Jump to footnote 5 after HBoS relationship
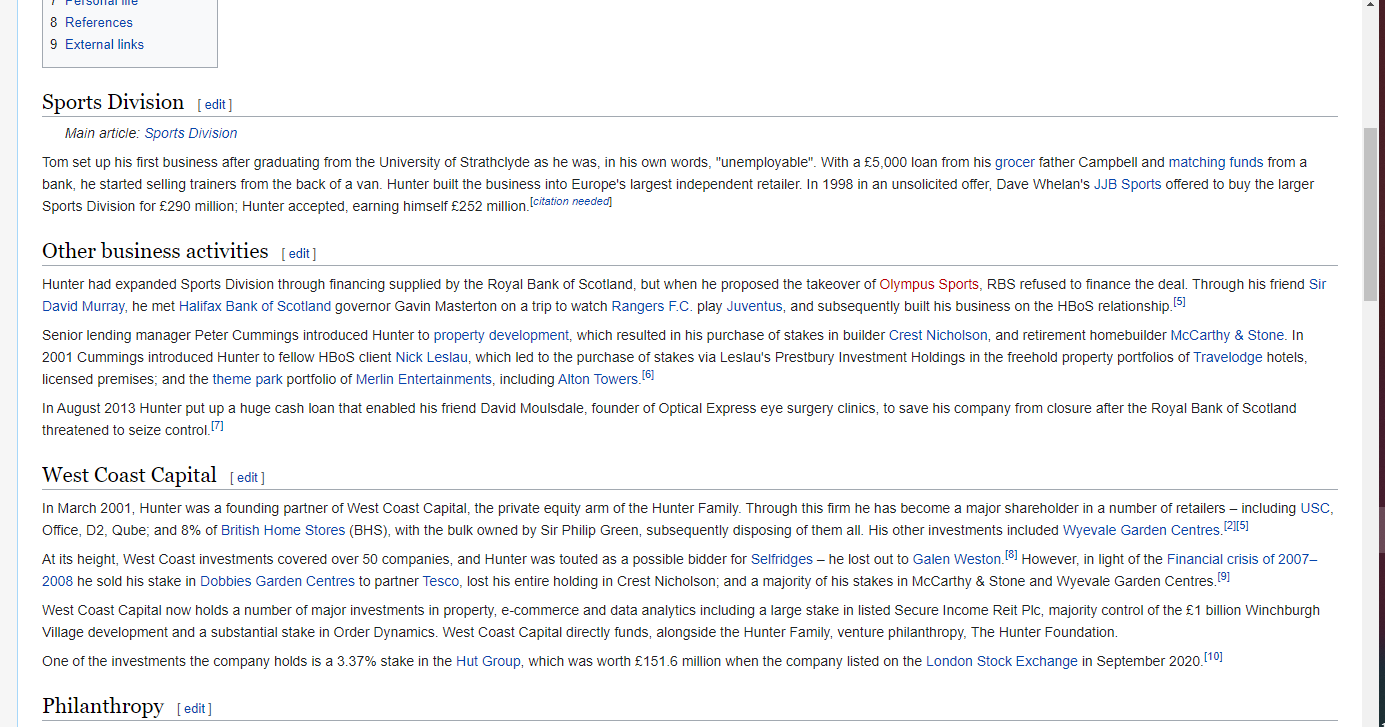The image size is (1385, 727). (x=1179, y=301)
